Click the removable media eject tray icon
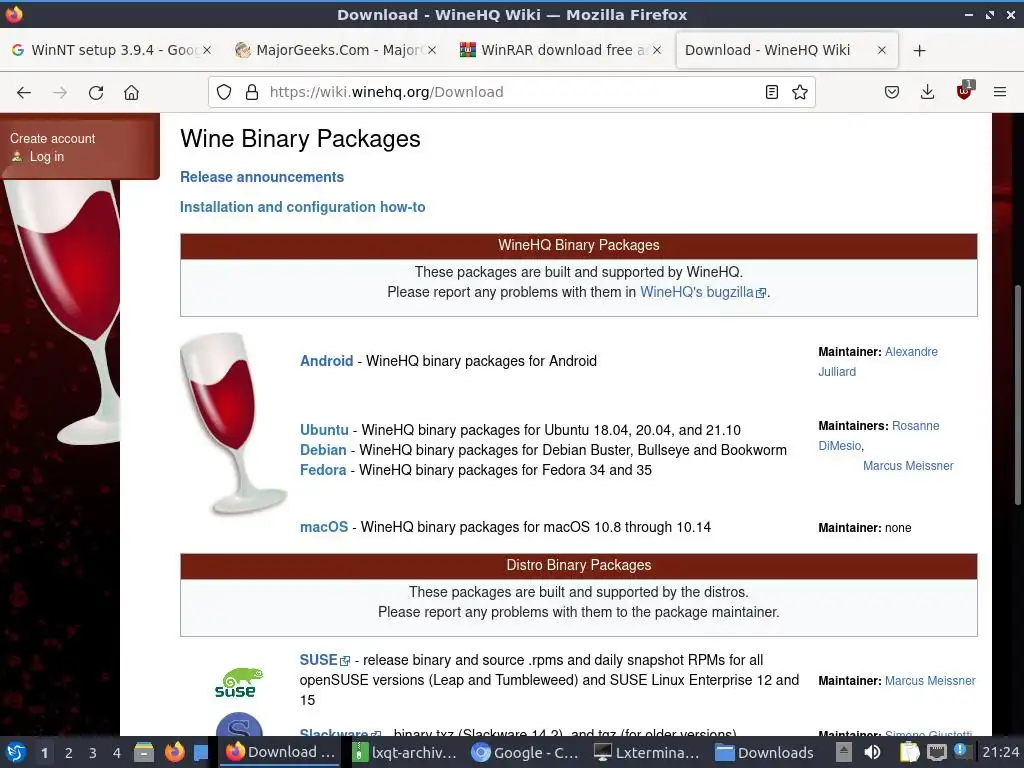 click(844, 752)
